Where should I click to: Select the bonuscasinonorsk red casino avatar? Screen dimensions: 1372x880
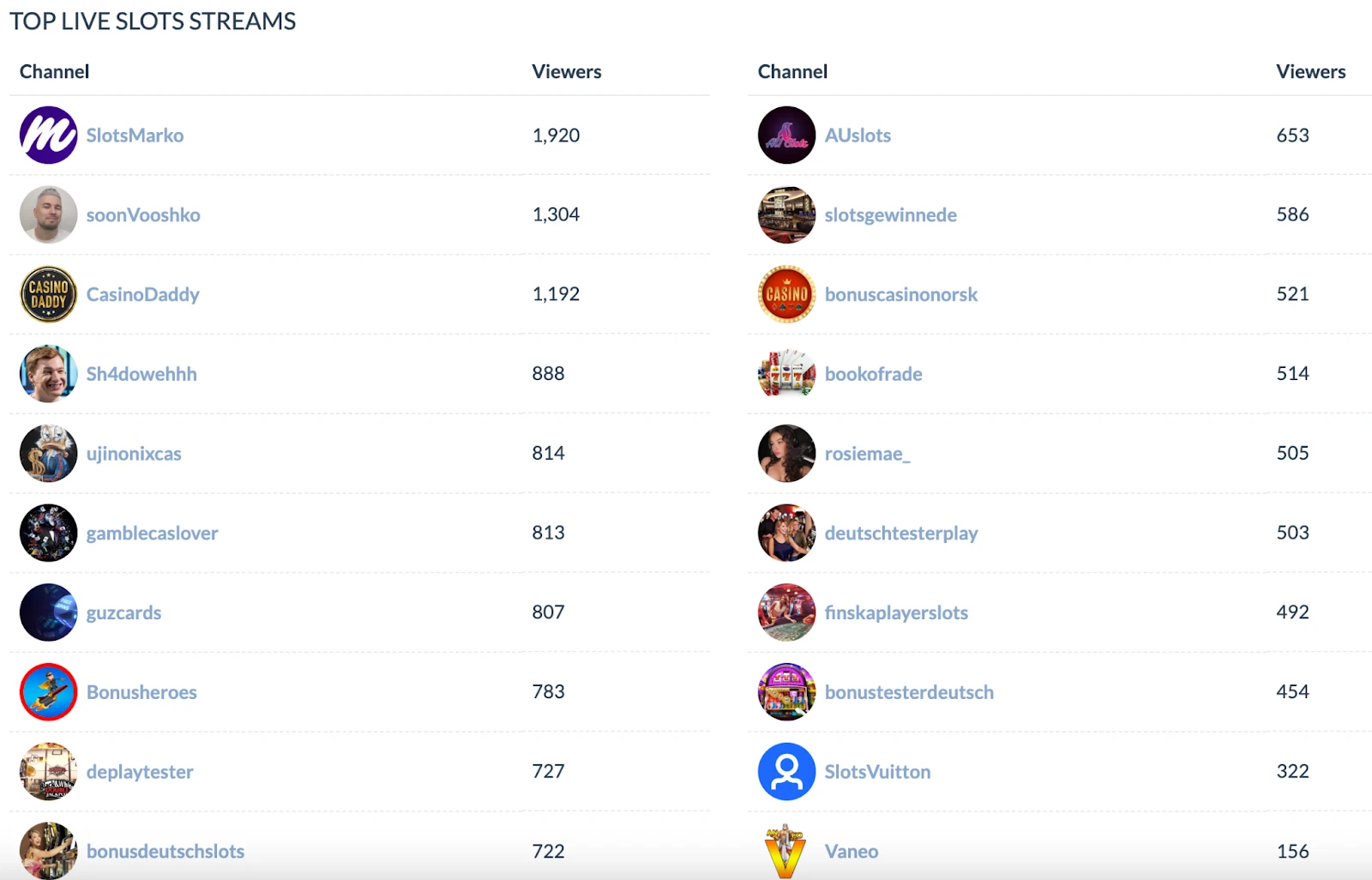point(786,294)
